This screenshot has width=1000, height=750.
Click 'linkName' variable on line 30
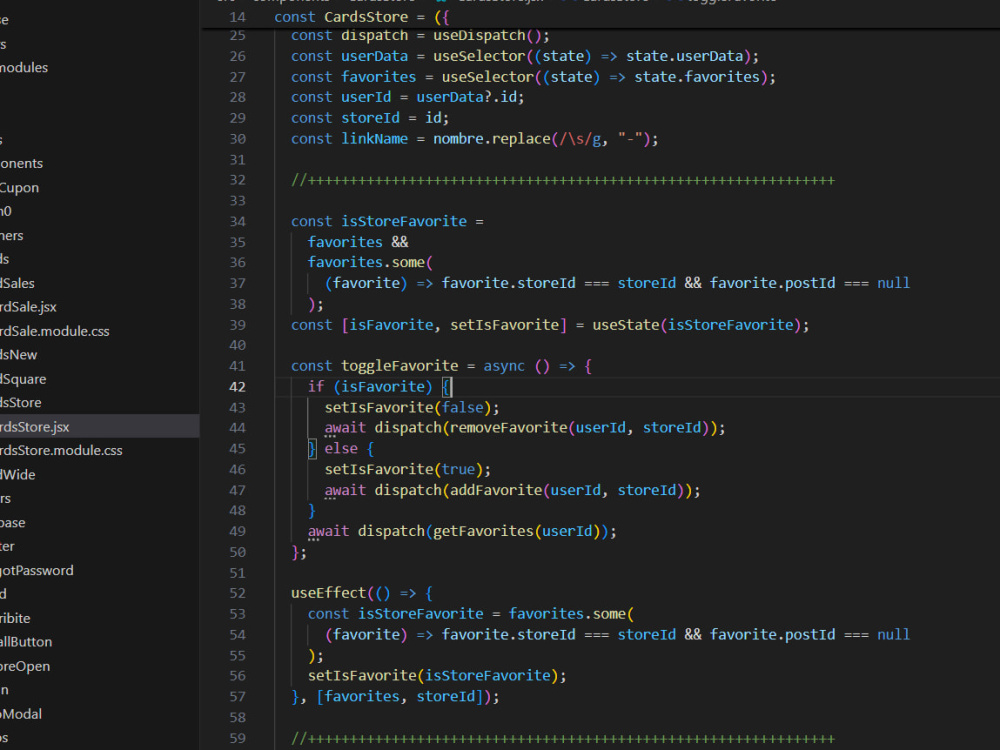pyautogui.click(x=374, y=138)
